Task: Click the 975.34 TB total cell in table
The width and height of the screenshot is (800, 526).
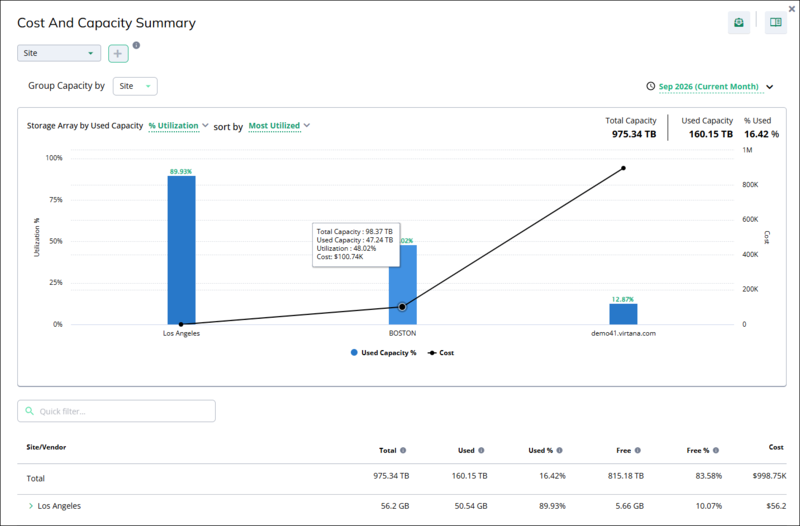Action: click(x=391, y=475)
